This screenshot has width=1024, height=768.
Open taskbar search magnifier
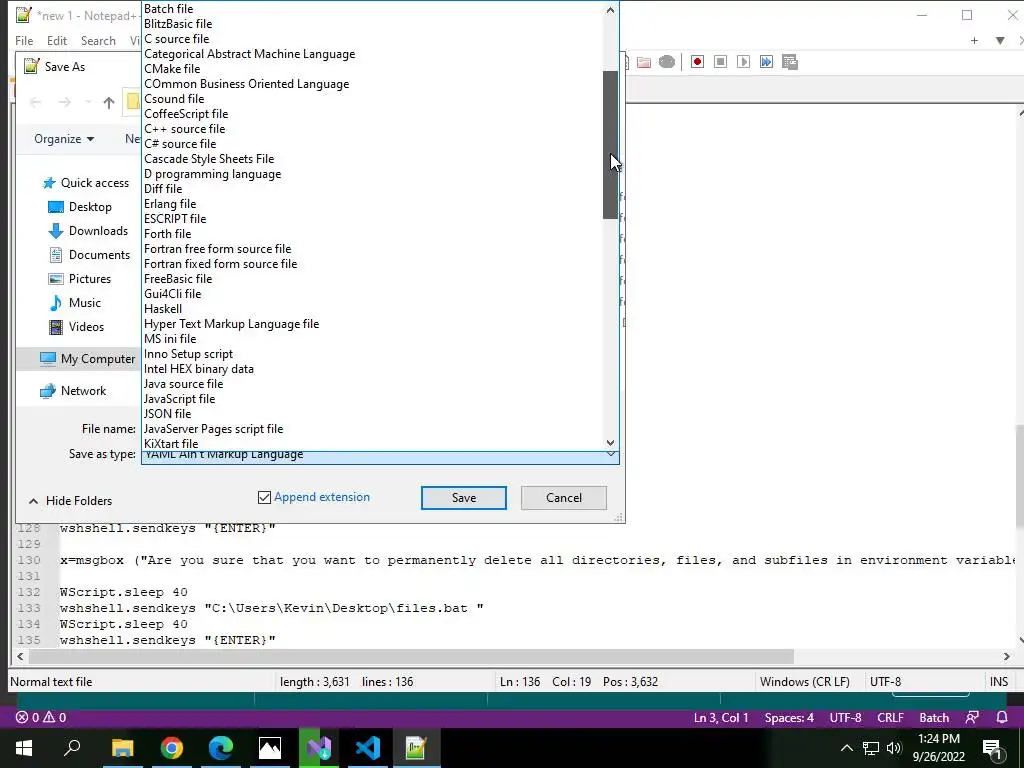[72, 748]
